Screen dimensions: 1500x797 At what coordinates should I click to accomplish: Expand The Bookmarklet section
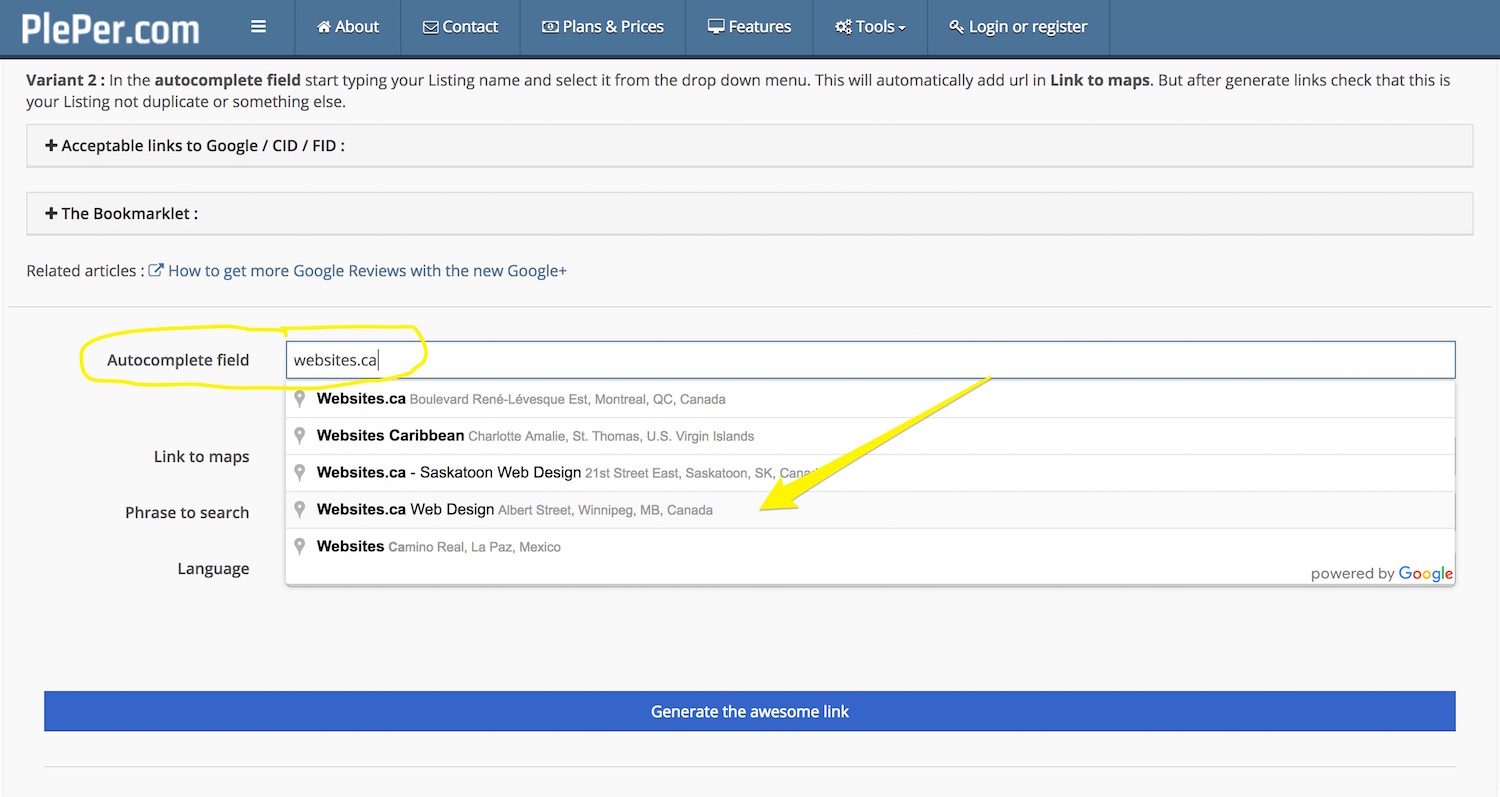tap(750, 214)
